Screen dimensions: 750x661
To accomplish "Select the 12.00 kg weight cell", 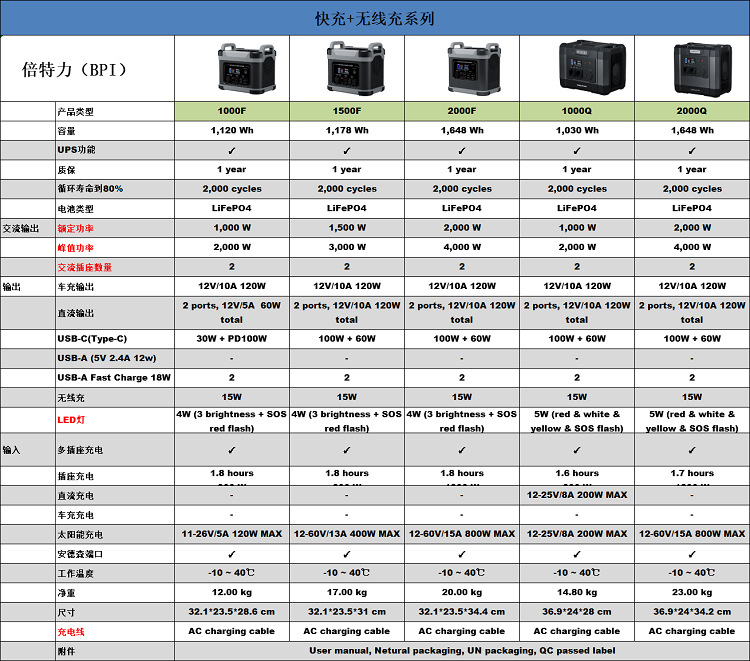I will click(232, 592).
